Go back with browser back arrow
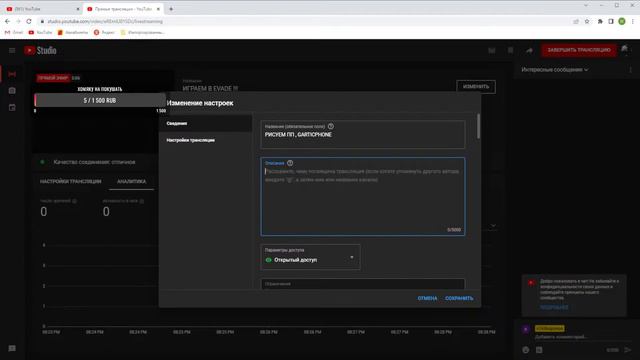This screenshot has width=640, height=360. tap(8, 21)
